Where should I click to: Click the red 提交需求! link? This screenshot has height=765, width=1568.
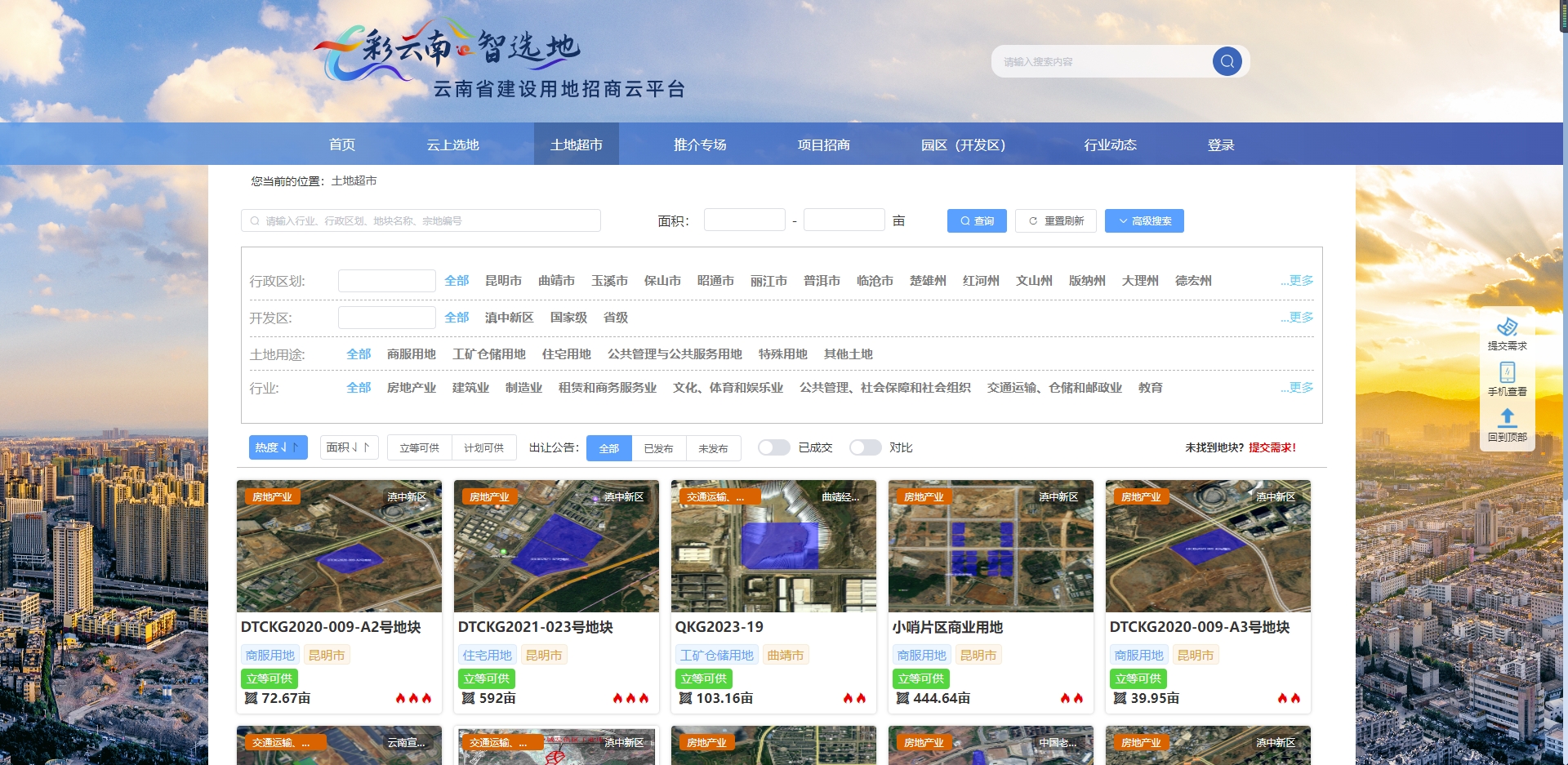(1272, 447)
